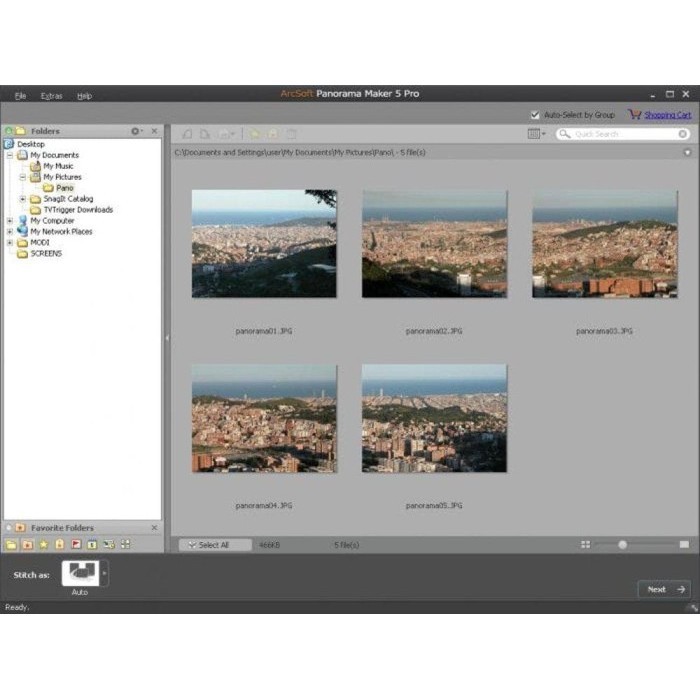Click the Select All button
700x700 pixels.
coord(215,545)
